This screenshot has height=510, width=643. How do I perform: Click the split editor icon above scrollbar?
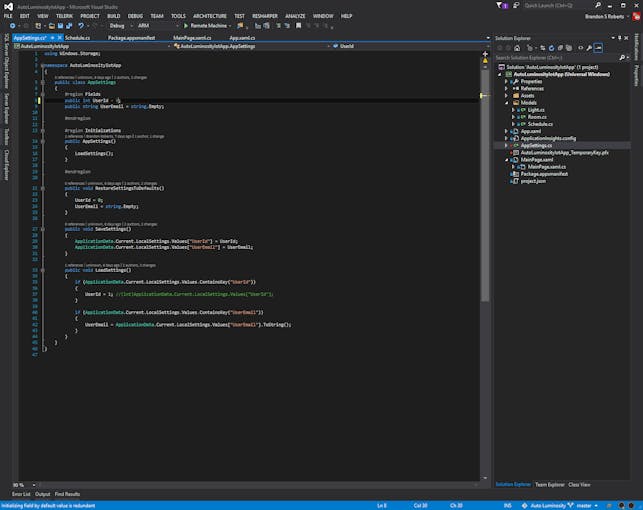pyautogui.click(x=486, y=54)
